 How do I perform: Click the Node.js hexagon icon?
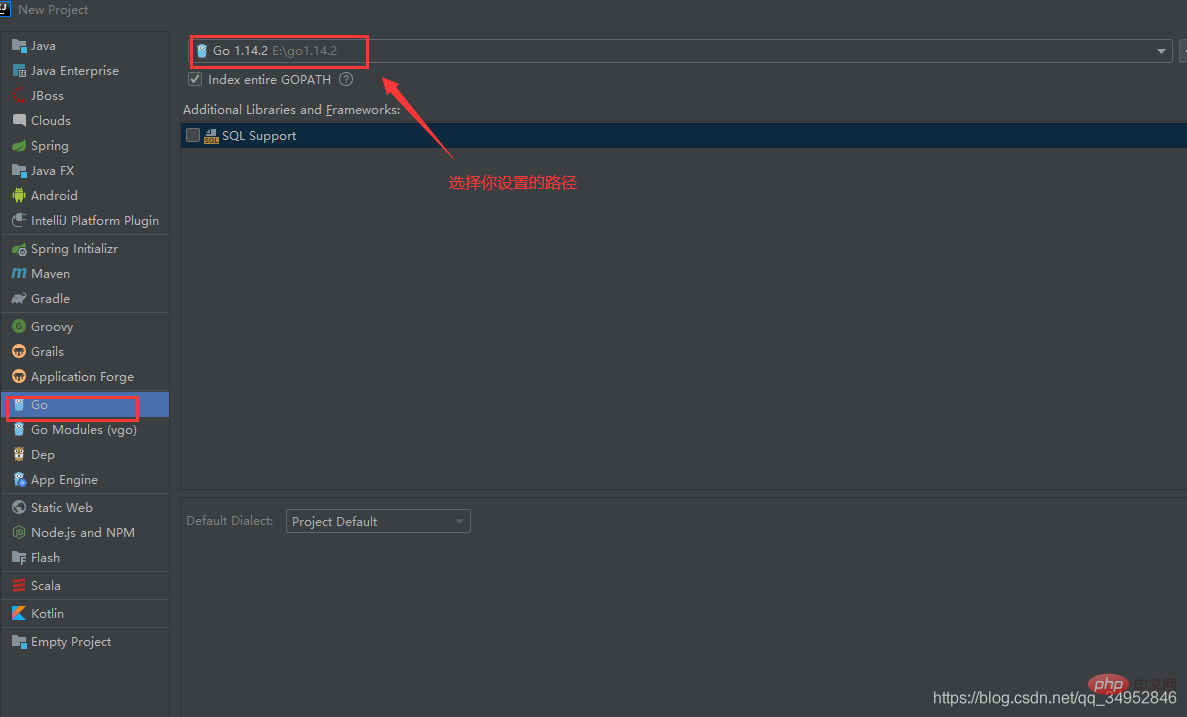[19, 532]
